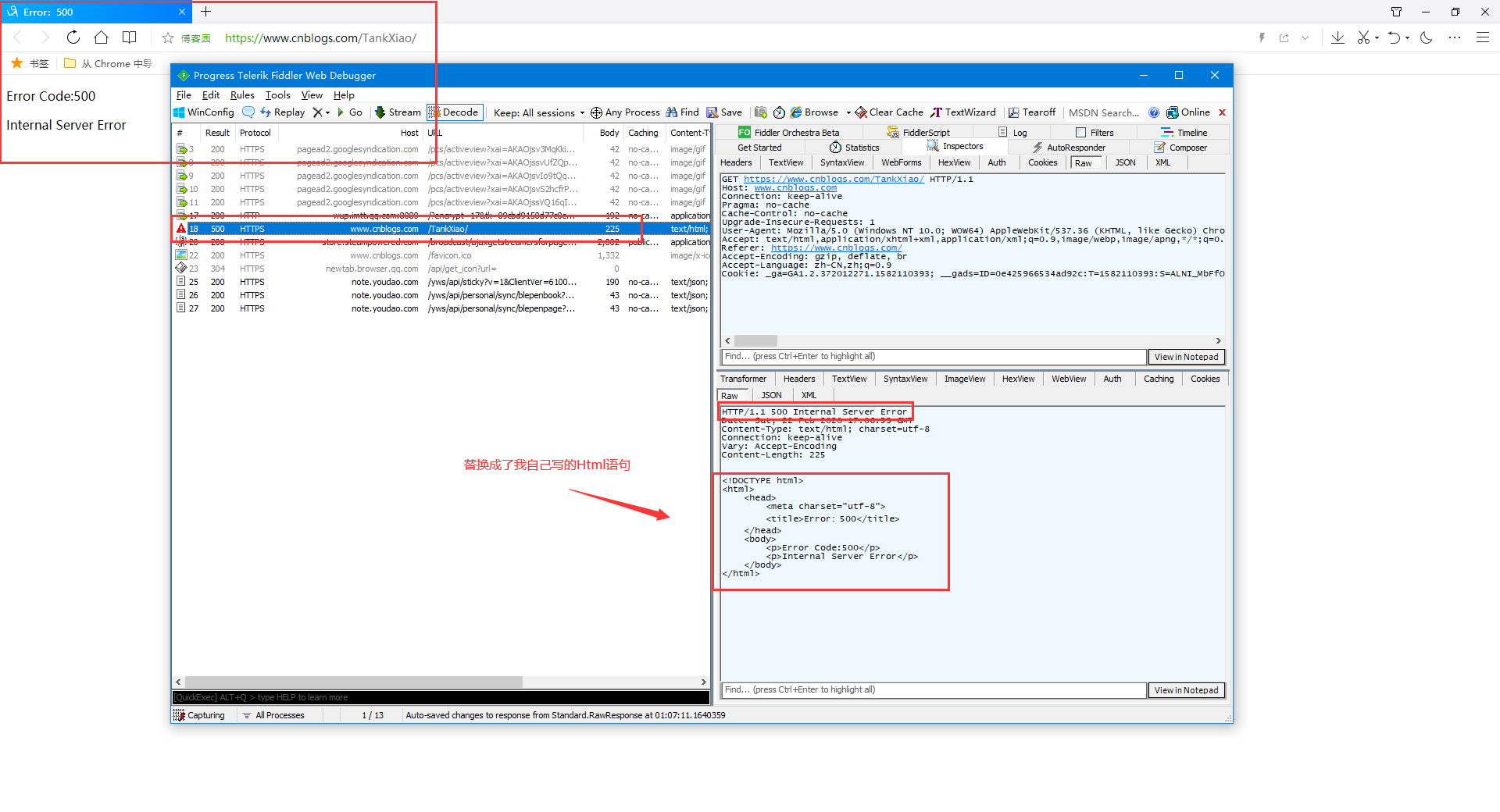The height and width of the screenshot is (812, 1500).
Task: Bookmark page with the star icon
Action: 168,38
